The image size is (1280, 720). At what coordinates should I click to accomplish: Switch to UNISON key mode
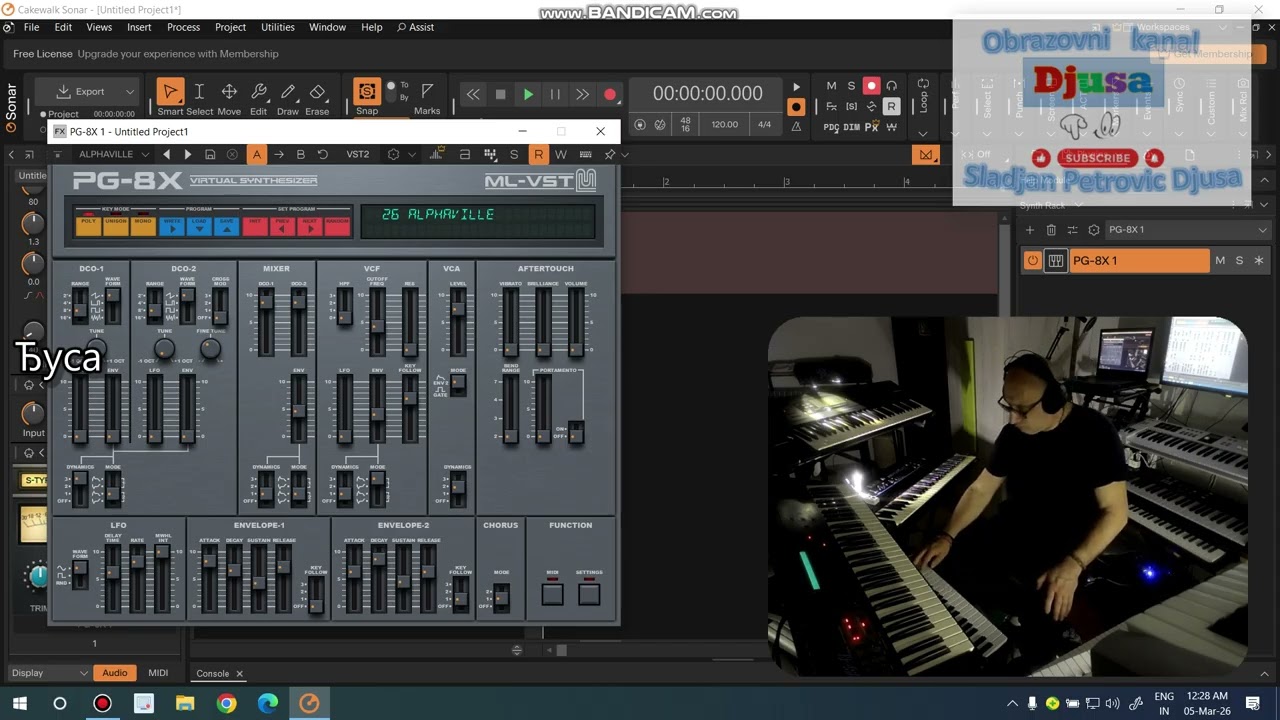[x=116, y=226]
